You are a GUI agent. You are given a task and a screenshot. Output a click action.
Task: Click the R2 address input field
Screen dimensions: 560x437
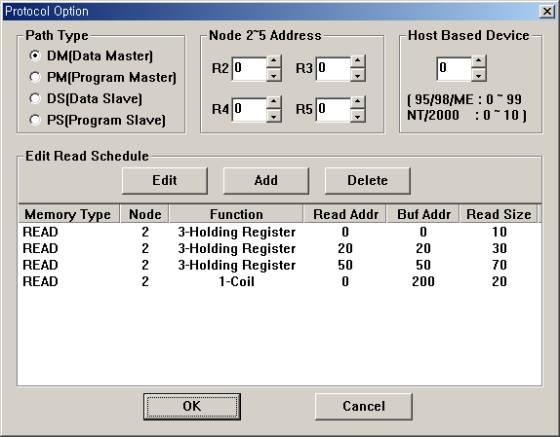click(249, 68)
